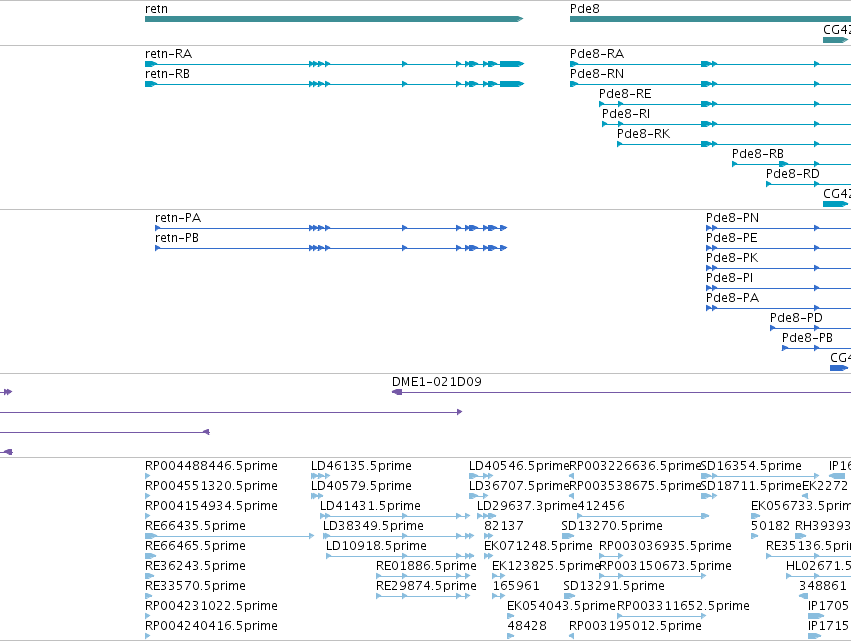Click the 48428 feature label
851x641 pixels.
(527, 626)
